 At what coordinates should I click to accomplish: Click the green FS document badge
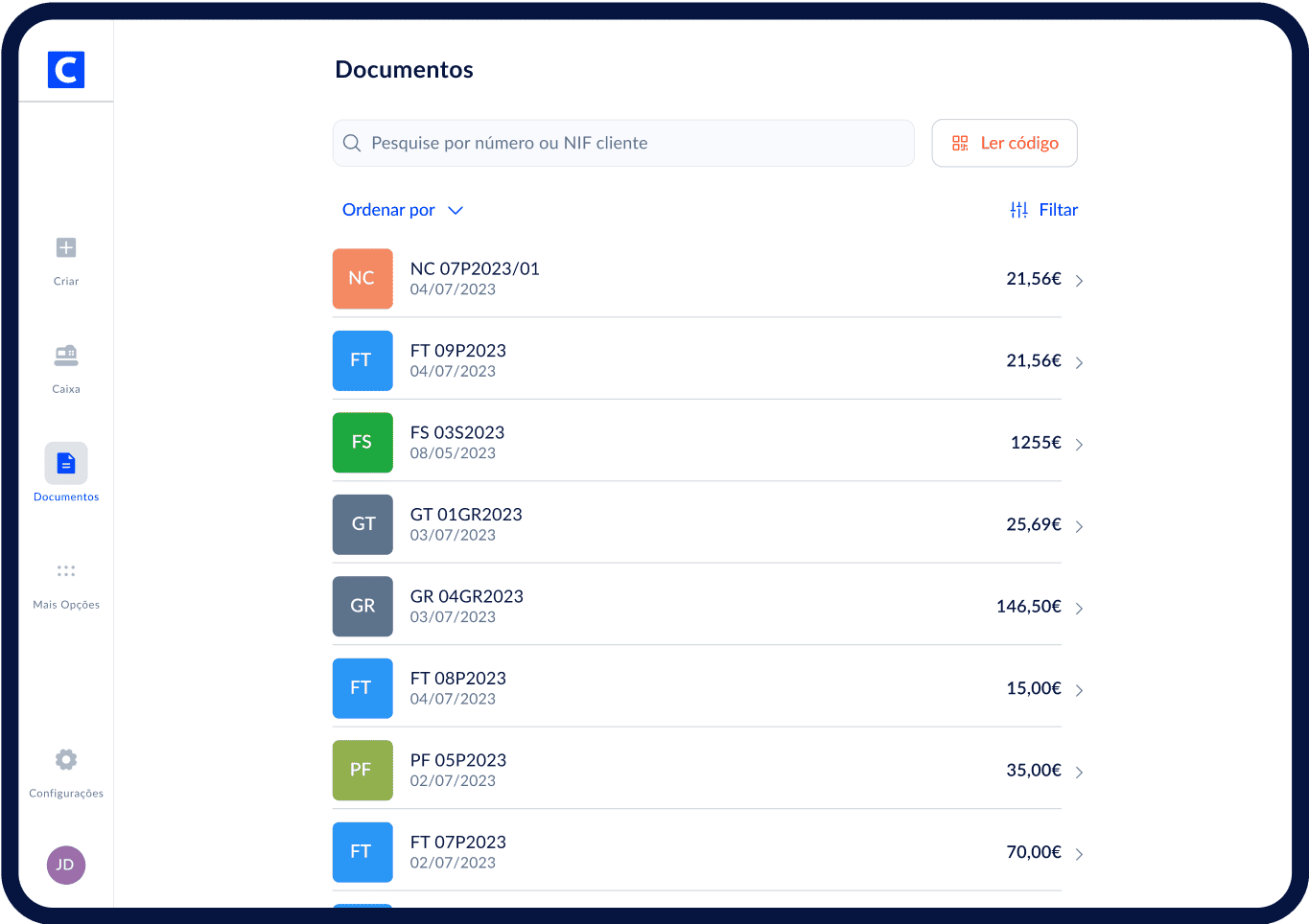[x=362, y=443]
